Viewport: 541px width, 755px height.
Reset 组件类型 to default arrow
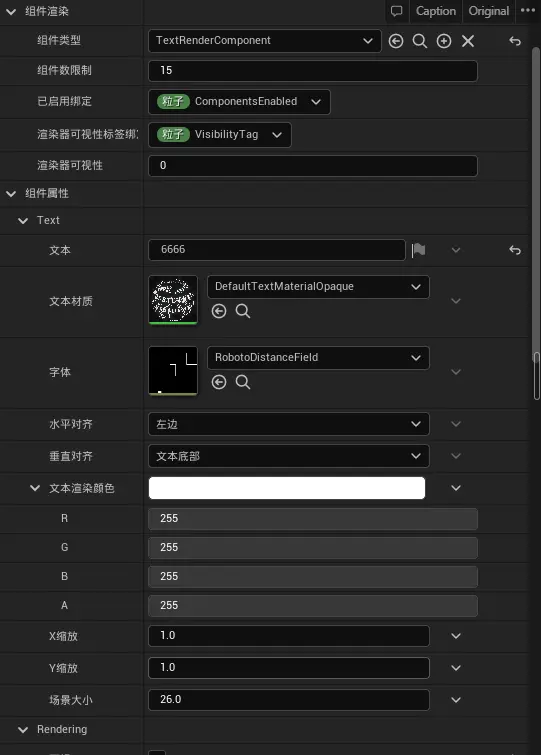[x=515, y=41]
